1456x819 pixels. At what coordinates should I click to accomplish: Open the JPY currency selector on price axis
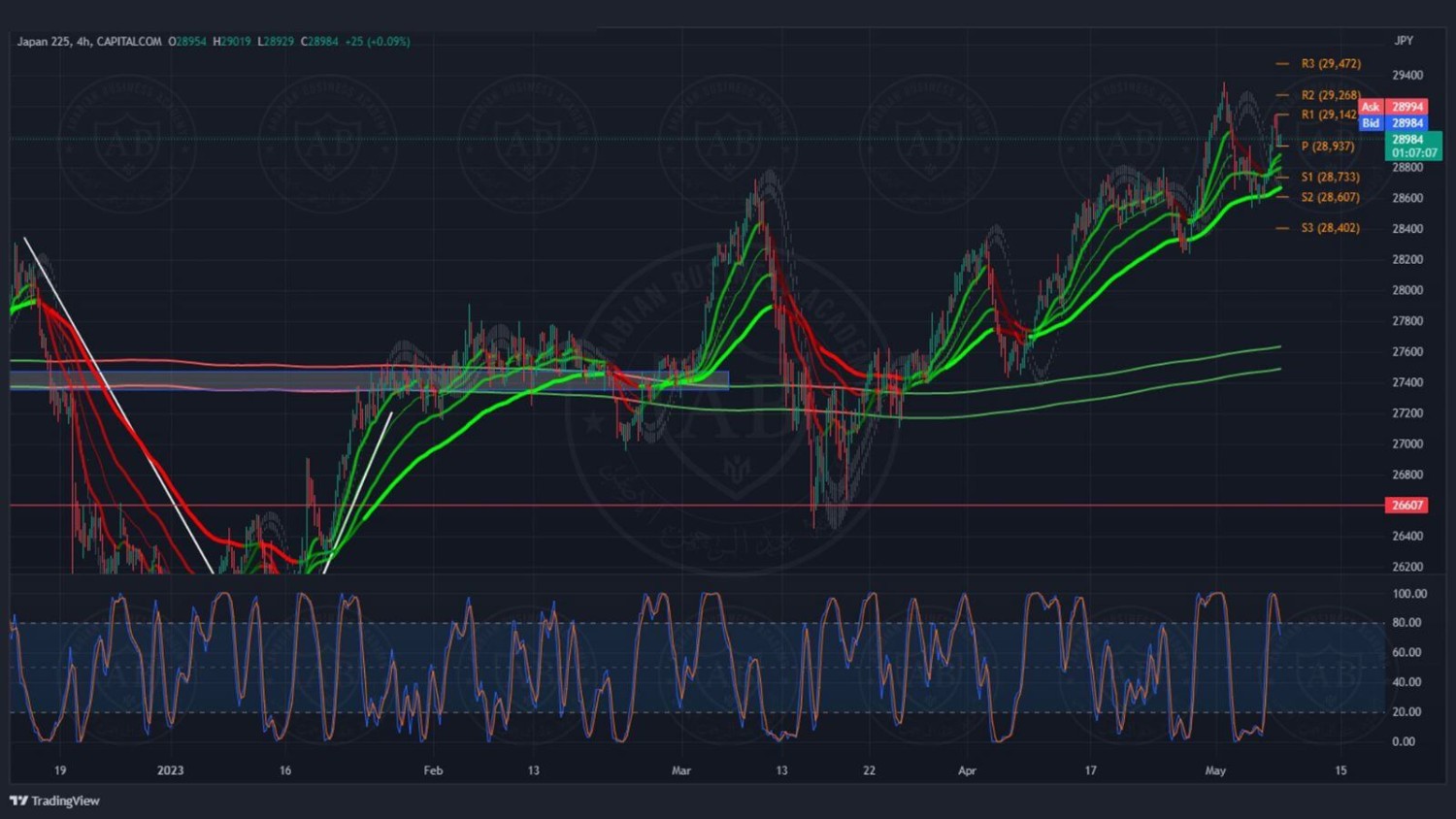pos(1404,41)
